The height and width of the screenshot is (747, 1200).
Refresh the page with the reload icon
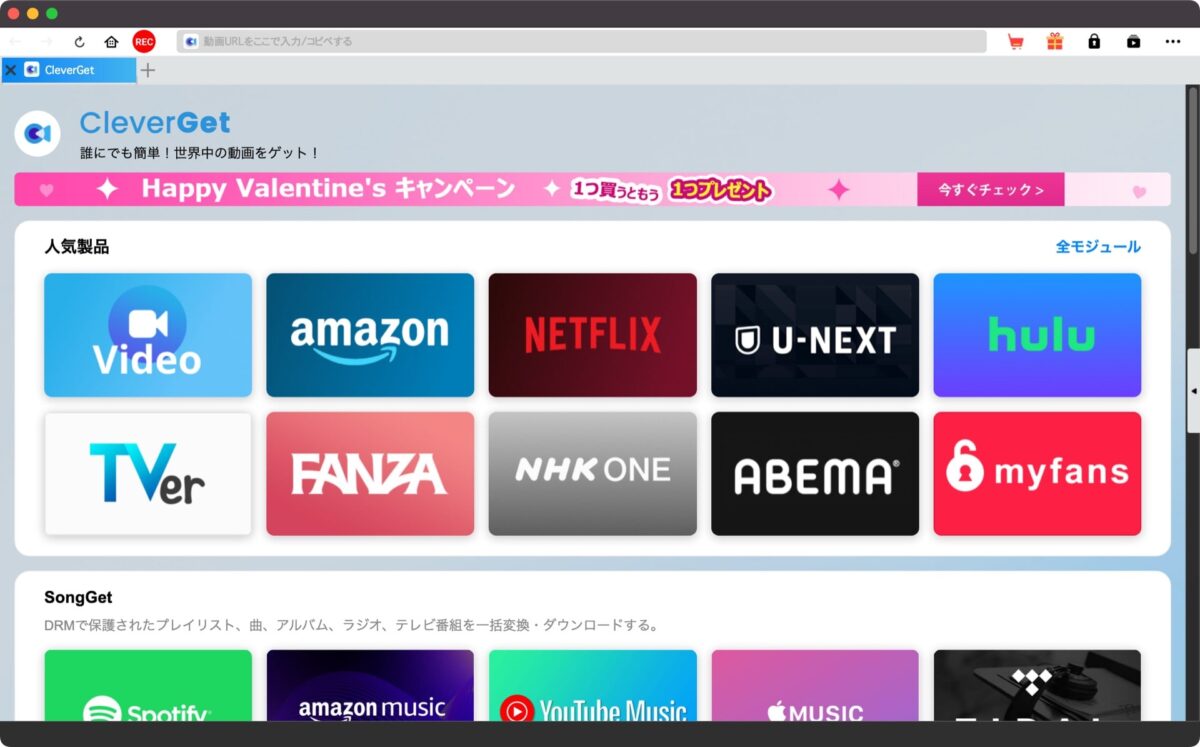79,42
